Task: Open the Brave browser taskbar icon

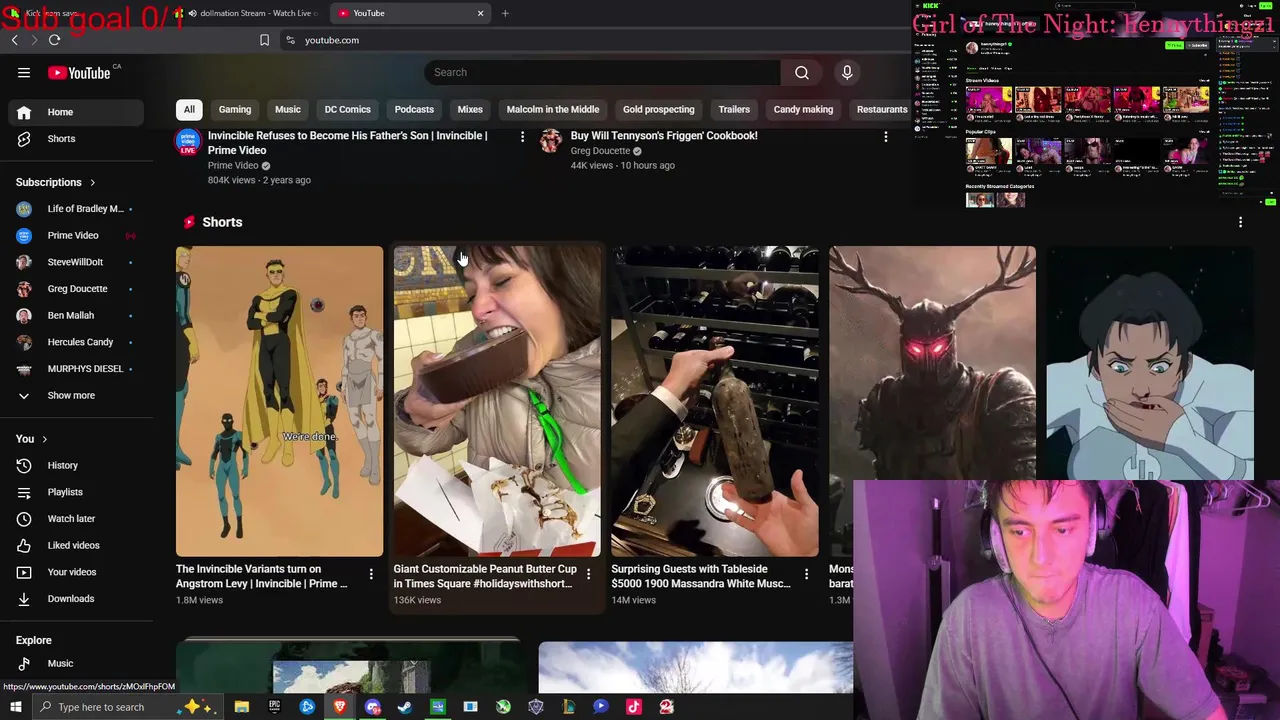Action: [340, 707]
